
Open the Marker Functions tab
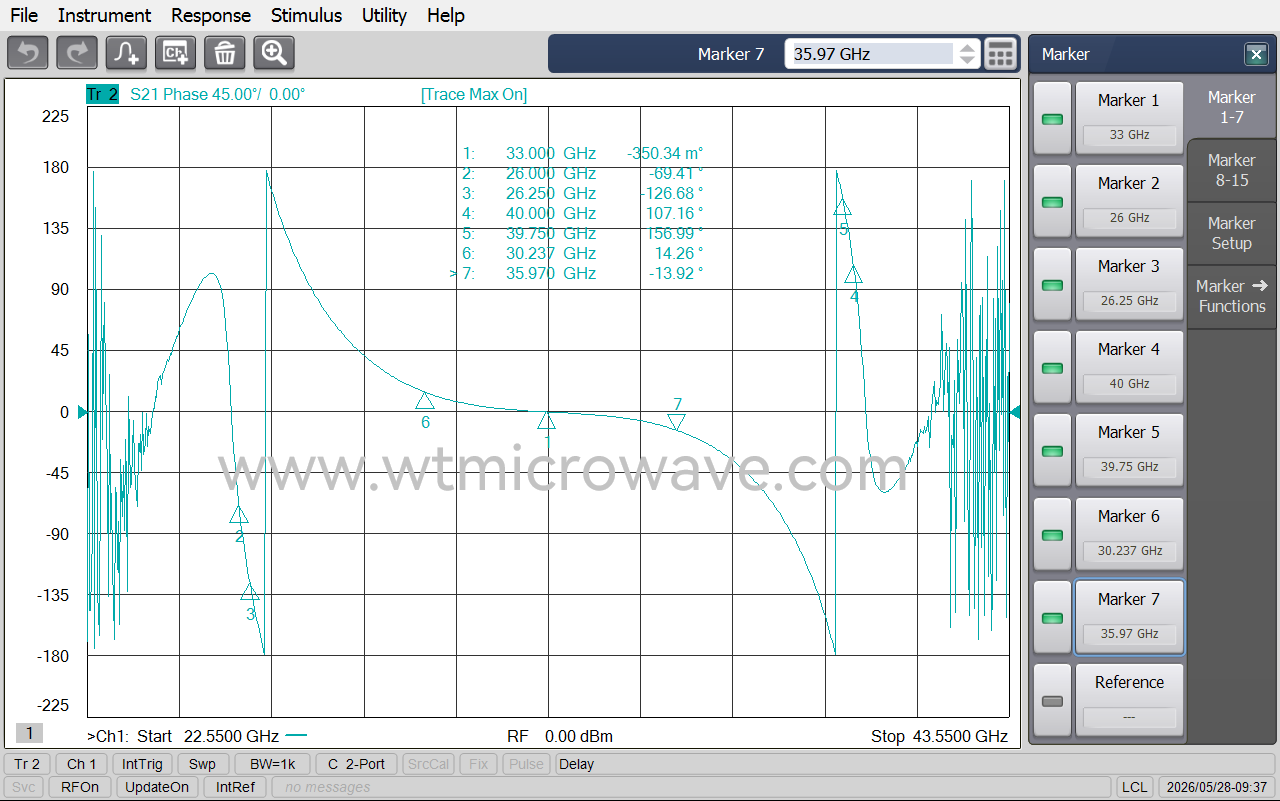[1231, 296]
